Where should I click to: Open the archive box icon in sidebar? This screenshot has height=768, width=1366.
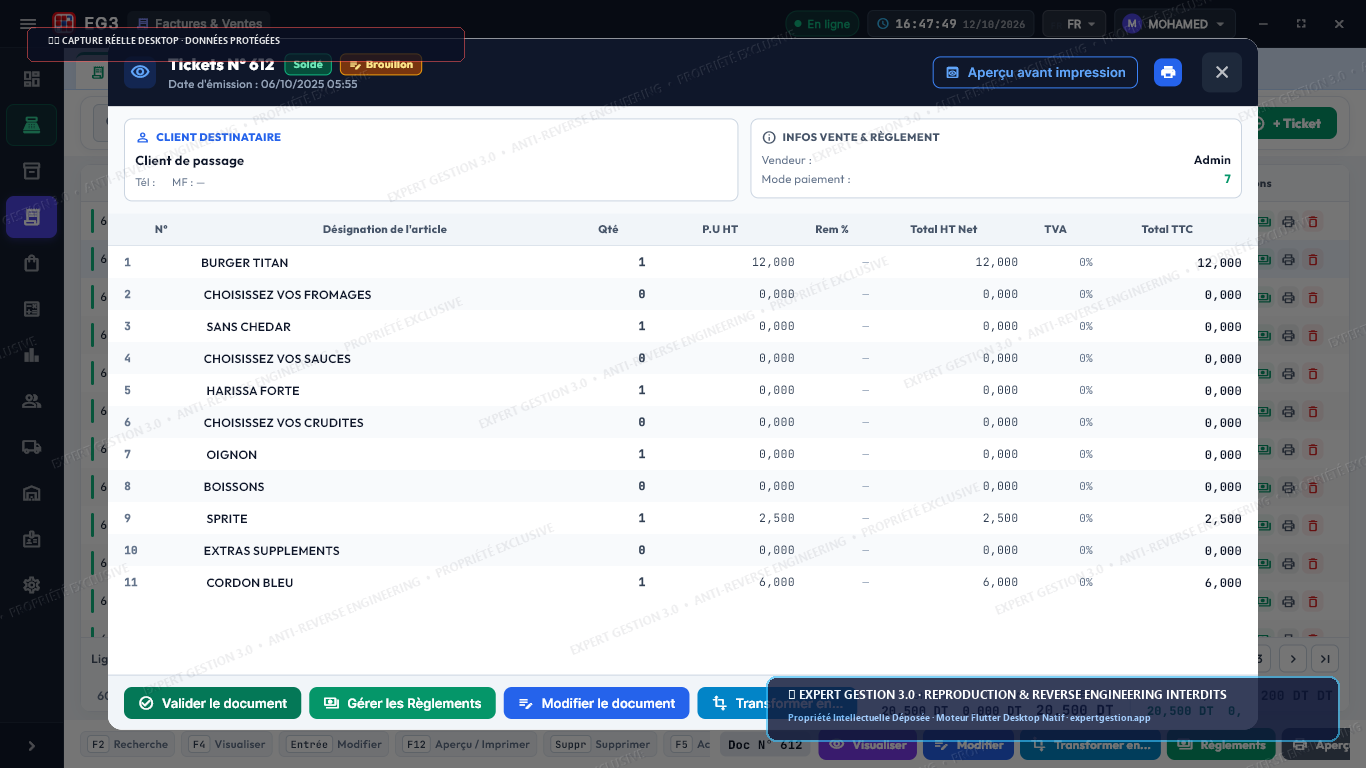coord(32,171)
